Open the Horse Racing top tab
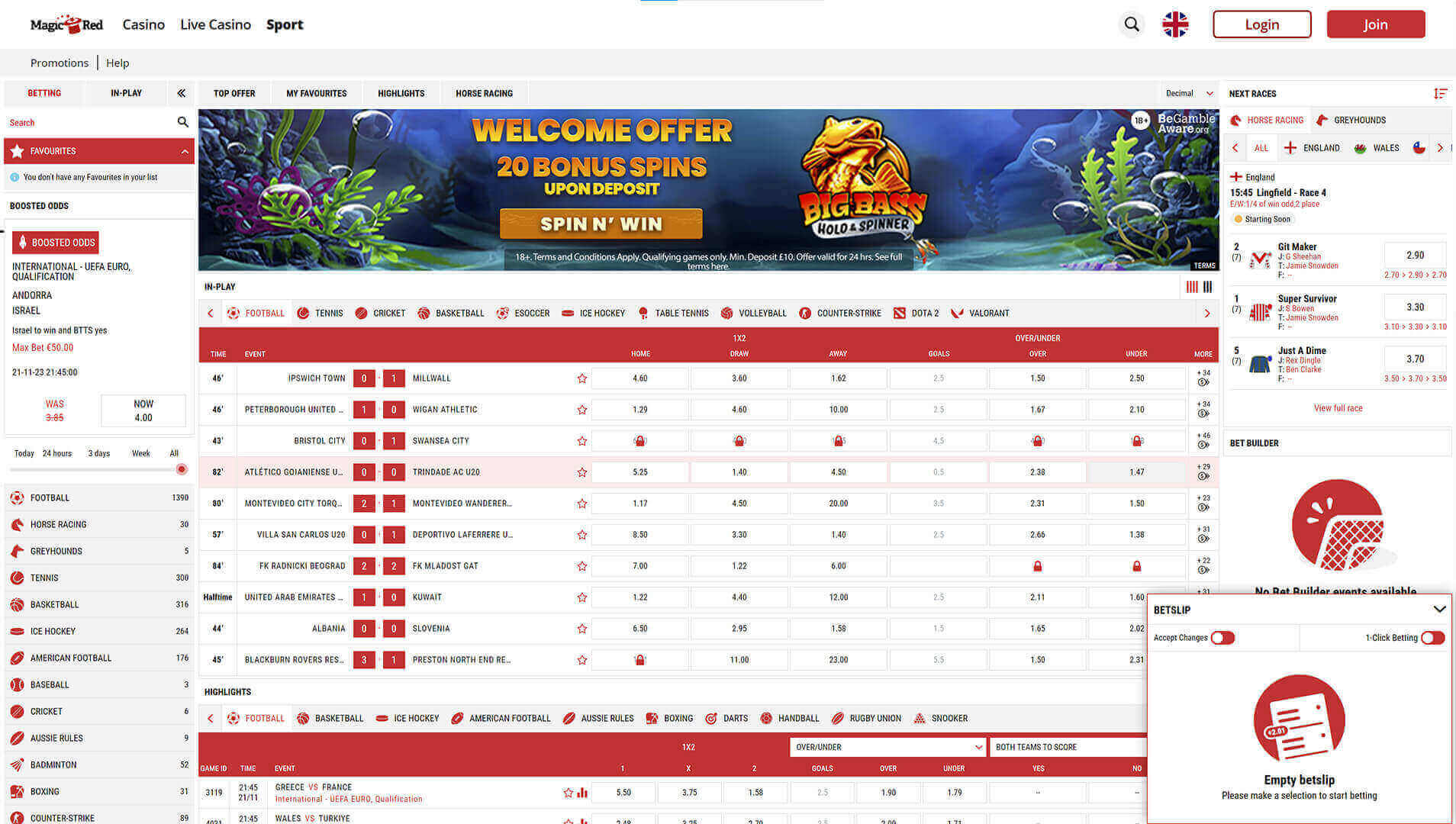 tap(484, 93)
